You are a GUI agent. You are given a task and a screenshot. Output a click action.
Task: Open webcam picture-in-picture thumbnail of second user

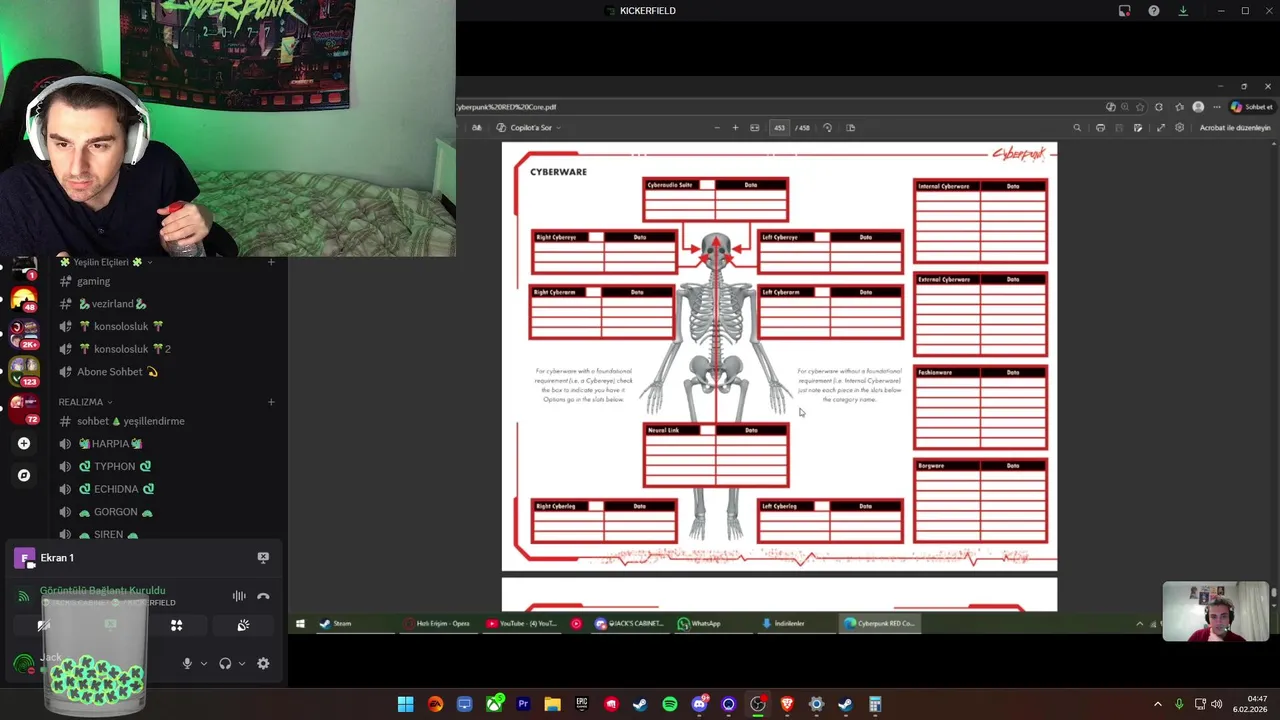pos(1215,611)
